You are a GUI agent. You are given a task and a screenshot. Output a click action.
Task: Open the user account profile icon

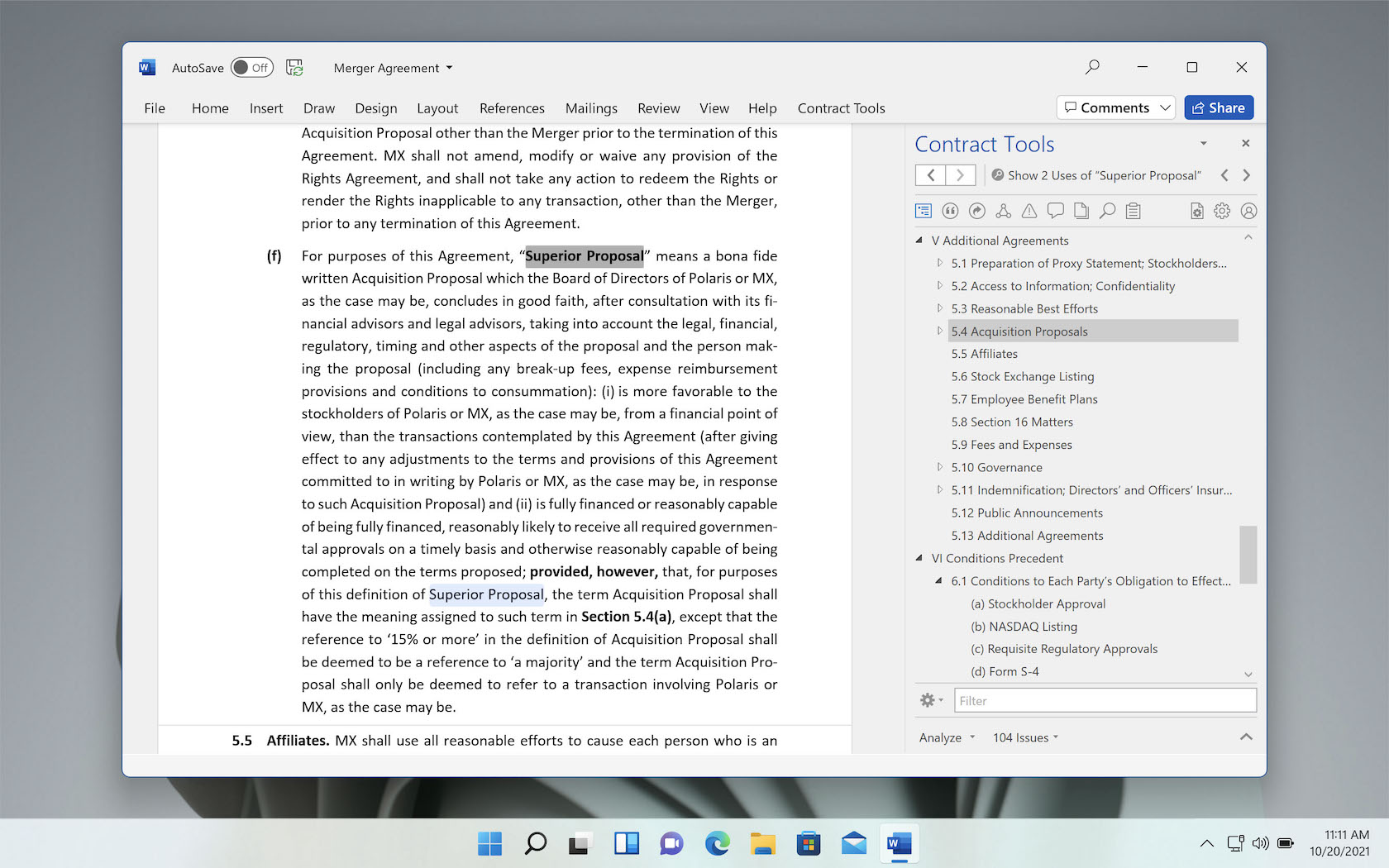coord(1248,211)
